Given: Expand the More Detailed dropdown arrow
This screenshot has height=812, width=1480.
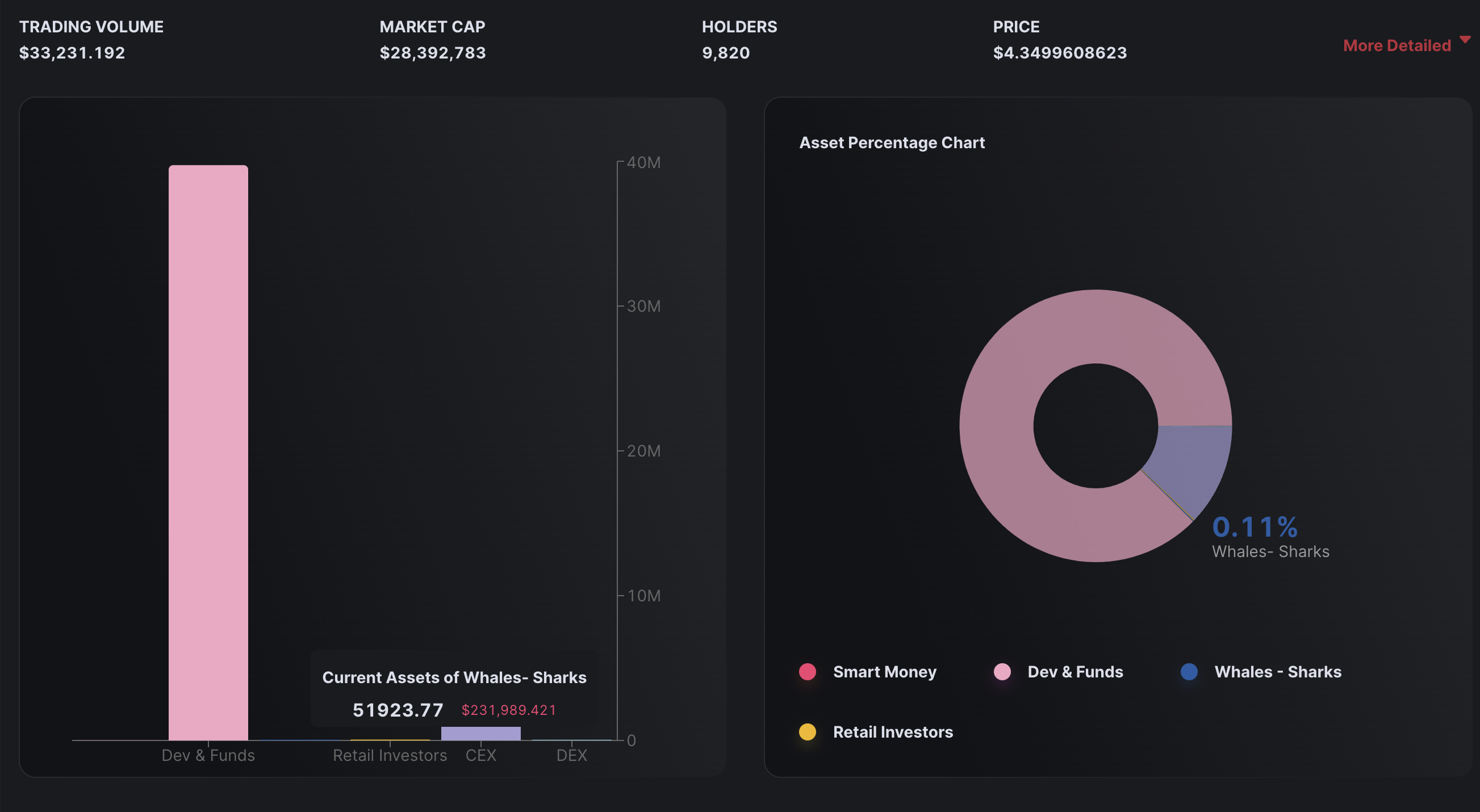Looking at the screenshot, I should pyautogui.click(x=1465, y=40).
